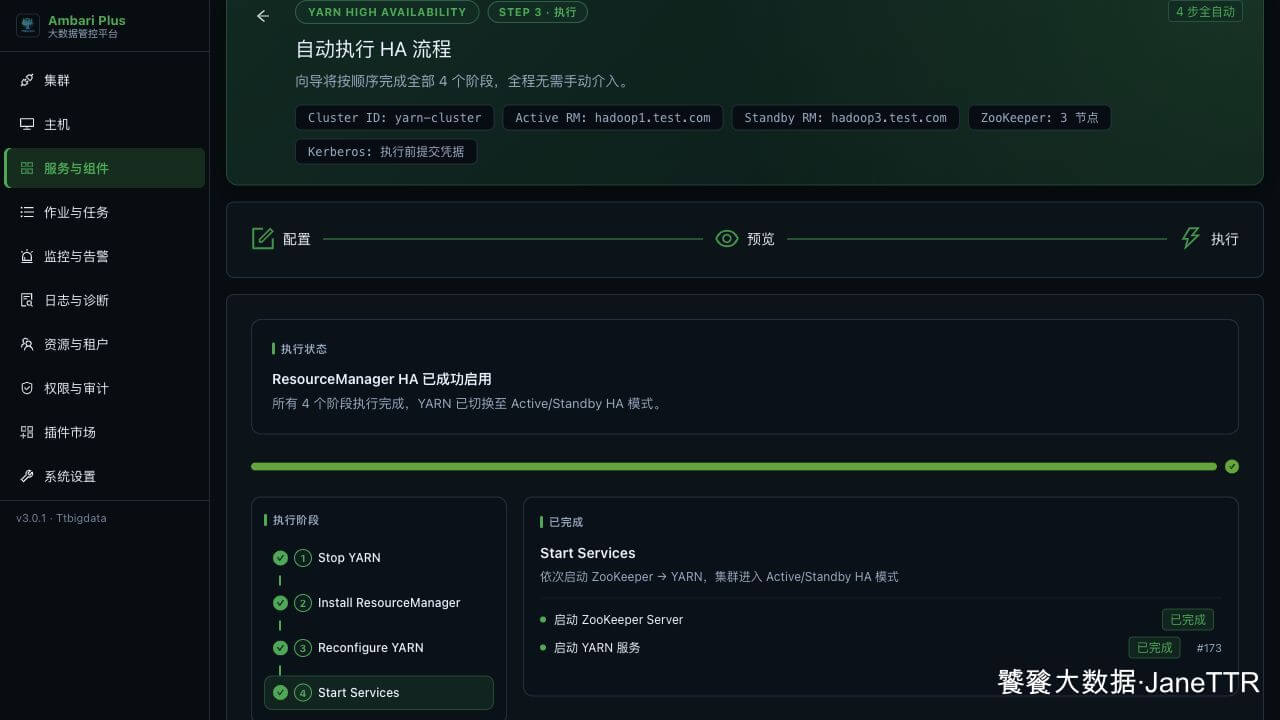Click the Kerberos 执行前提交凭据 chip

(386, 152)
